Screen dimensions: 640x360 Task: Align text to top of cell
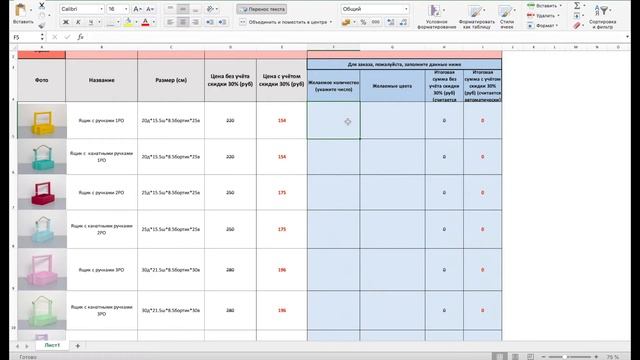[171, 9]
